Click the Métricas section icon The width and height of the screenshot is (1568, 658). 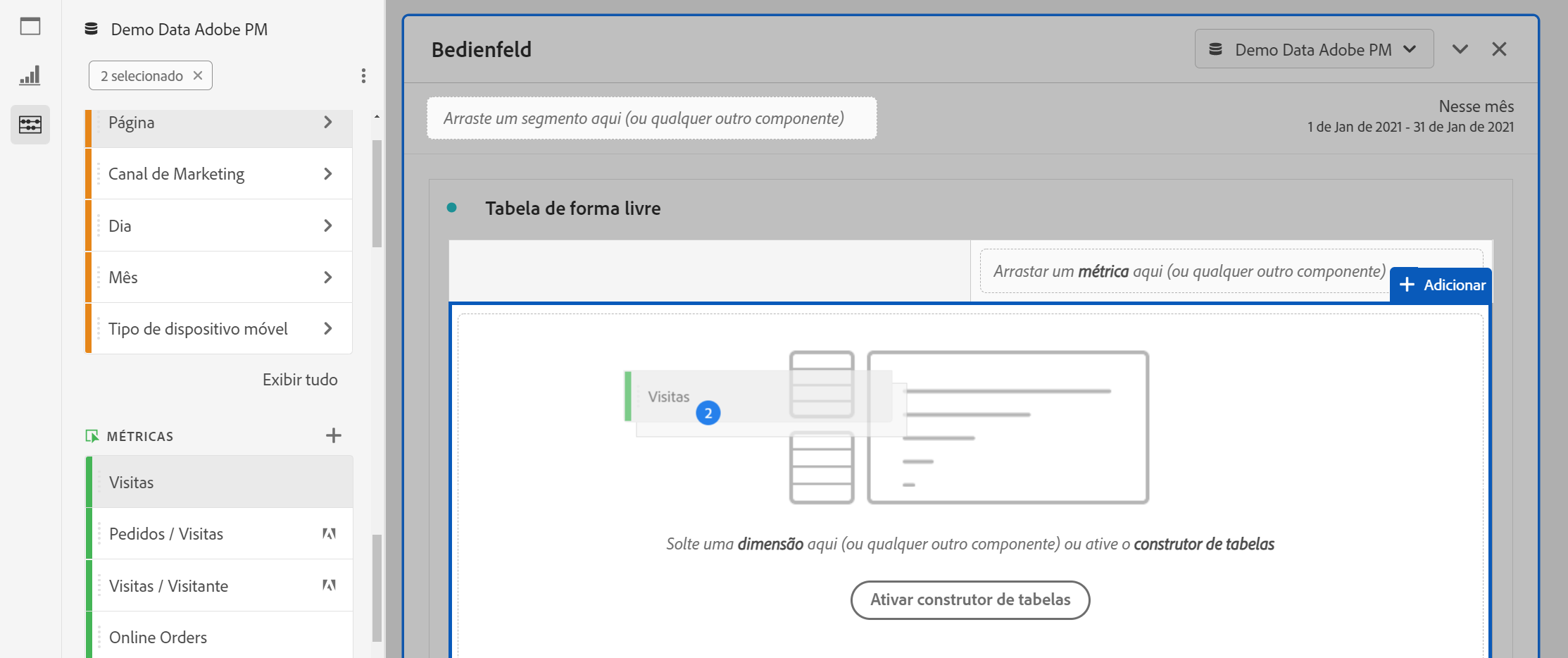coord(92,436)
